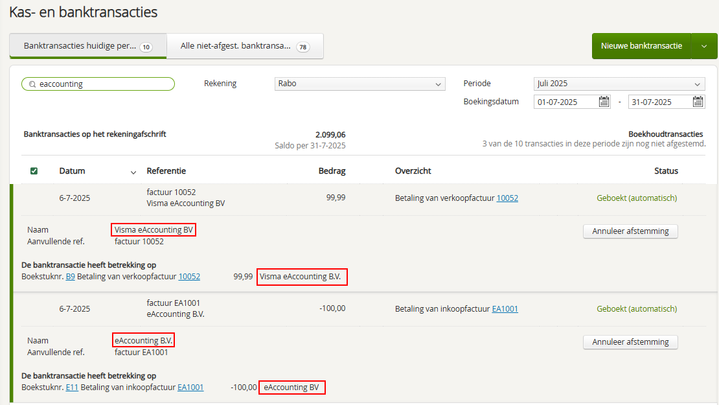
Task: Open inkoopfactuur EA1001 link in the Overzicht column
Action: point(505,309)
